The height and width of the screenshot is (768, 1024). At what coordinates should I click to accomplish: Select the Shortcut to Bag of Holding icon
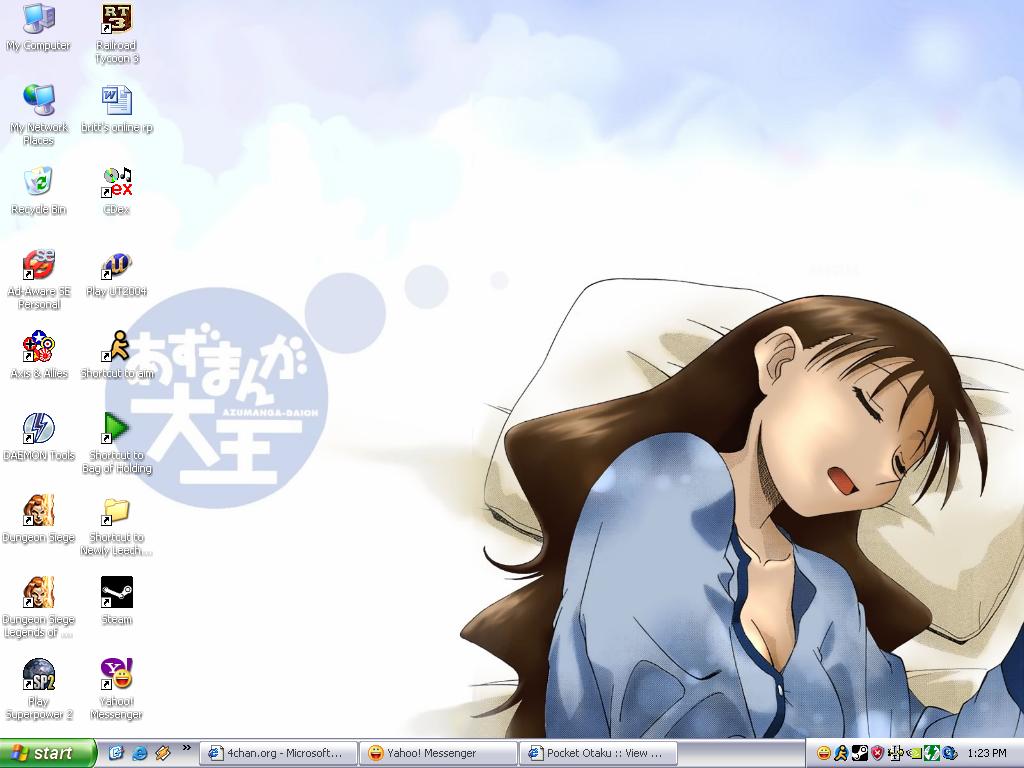tap(116, 443)
